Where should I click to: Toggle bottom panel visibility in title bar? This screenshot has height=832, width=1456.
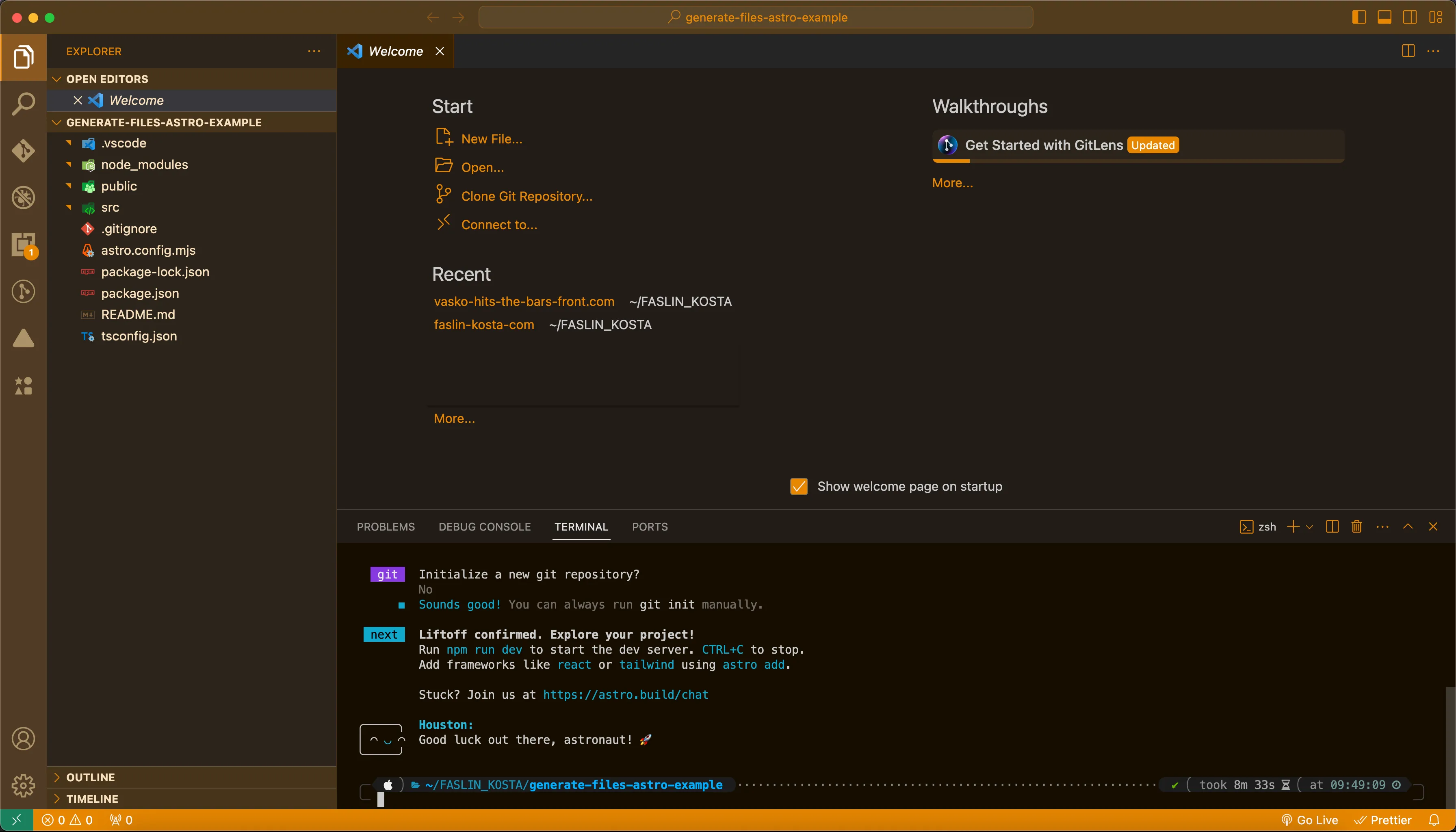coord(1384,17)
